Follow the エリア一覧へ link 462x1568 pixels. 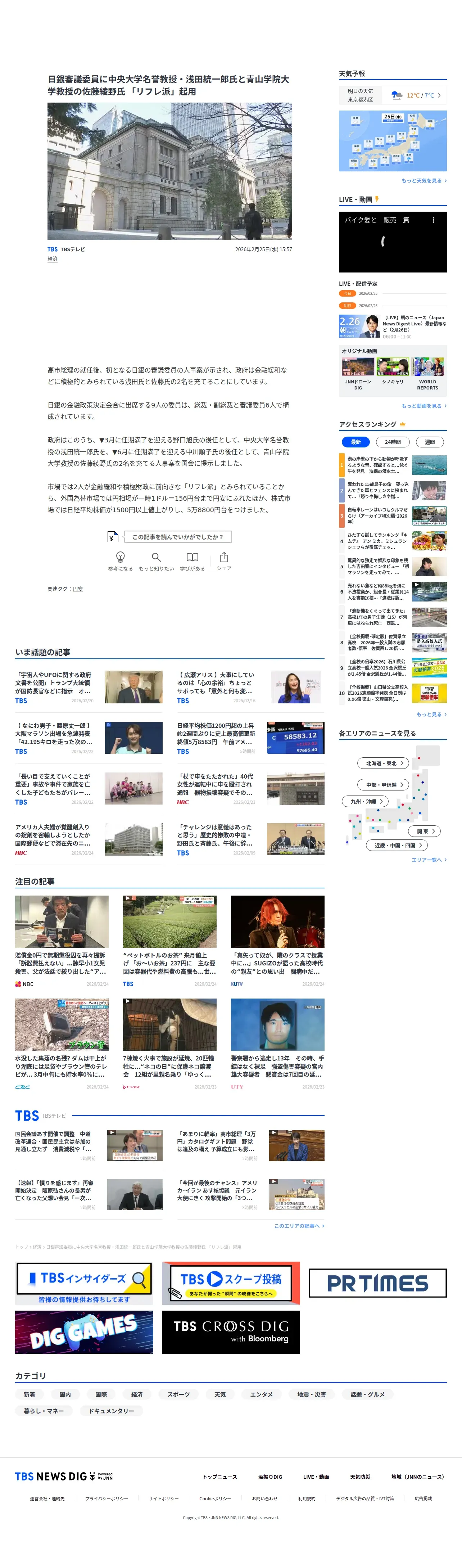coord(429,860)
